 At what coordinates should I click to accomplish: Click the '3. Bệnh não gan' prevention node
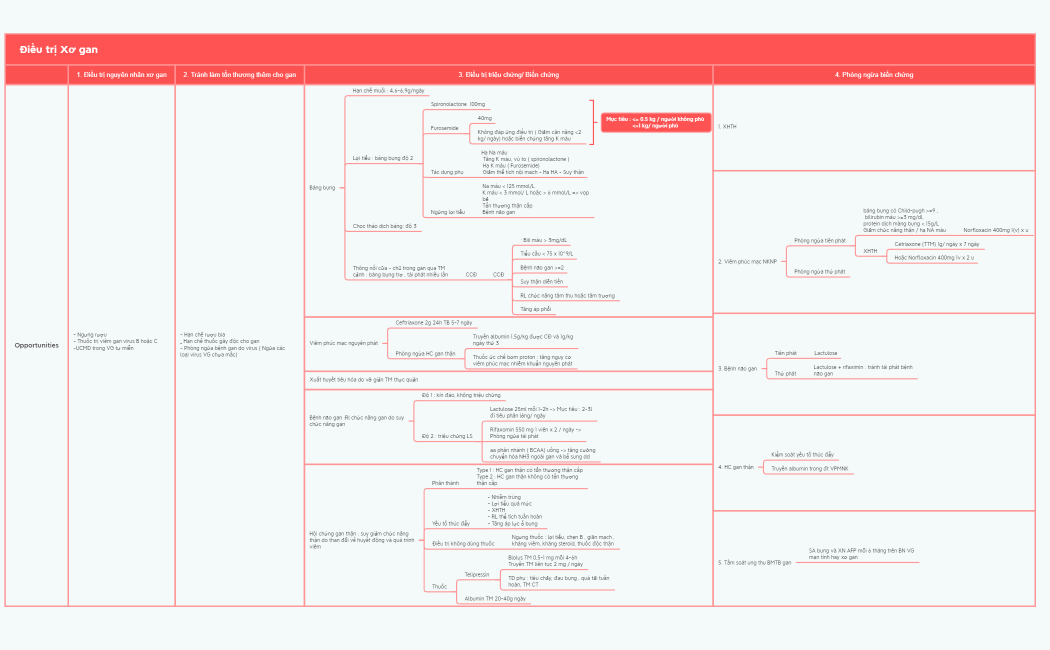pyautogui.click(x=737, y=369)
